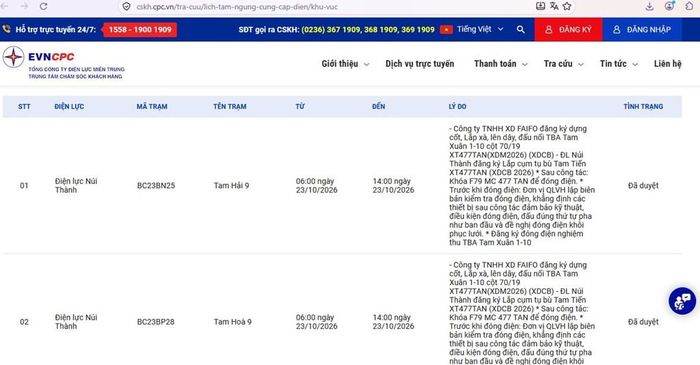Click the phone support icon

click(6, 29)
